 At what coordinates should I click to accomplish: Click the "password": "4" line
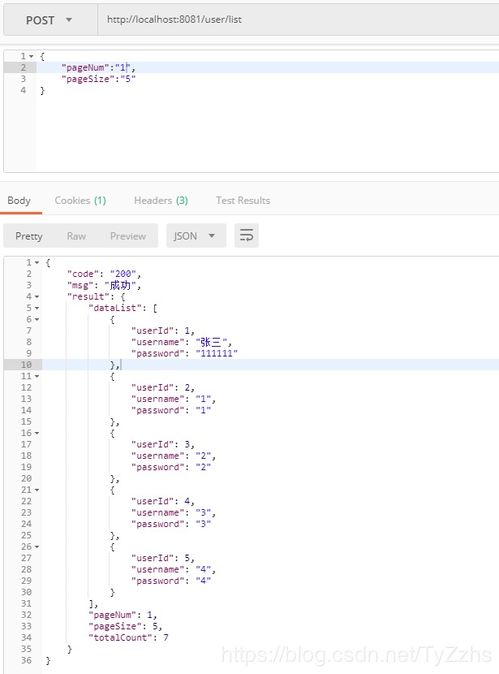(171, 581)
